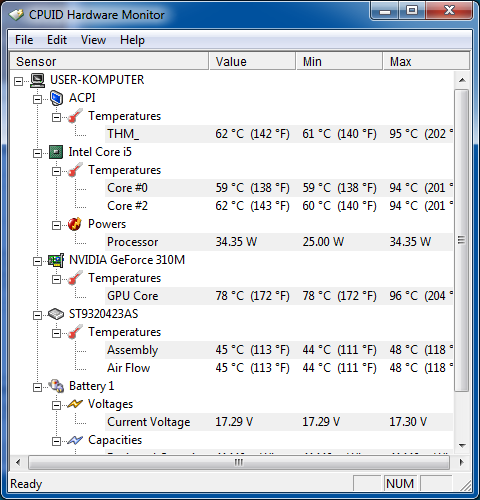The height and width of the screenshot is (500, 480).
Task: Click the Ready status bar text
Action: (x=26, y=484)
